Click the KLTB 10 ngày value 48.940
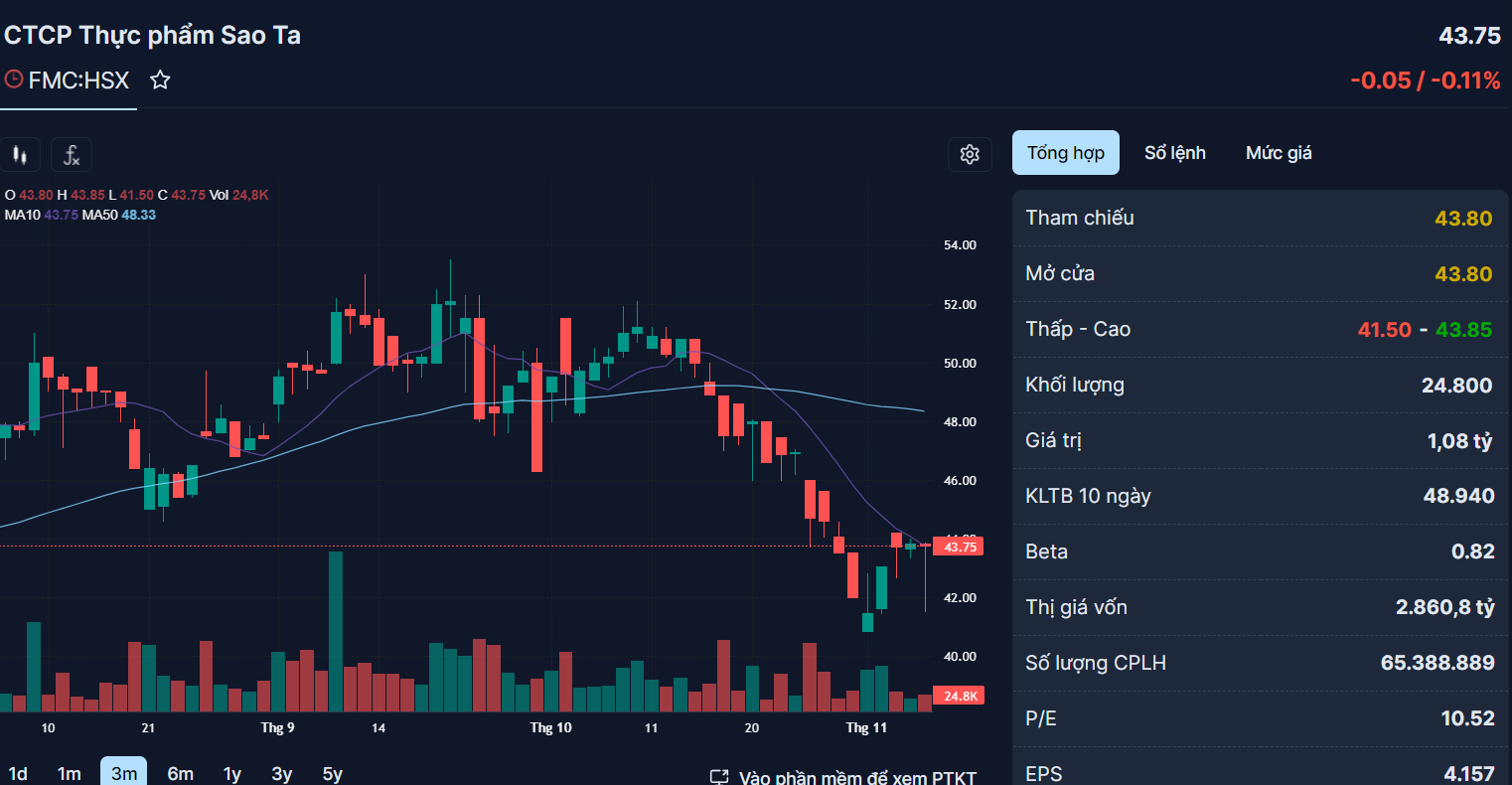The image size is (1512, 785). click(x=1458, y=496)
